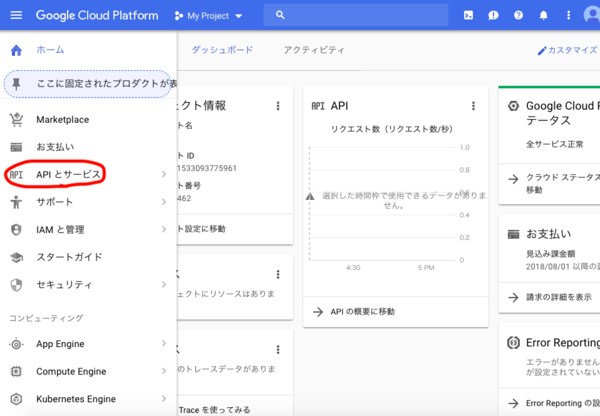Click the Google Cloud Platform logo text
Screen dimensions: 600x416
(97, 15)
